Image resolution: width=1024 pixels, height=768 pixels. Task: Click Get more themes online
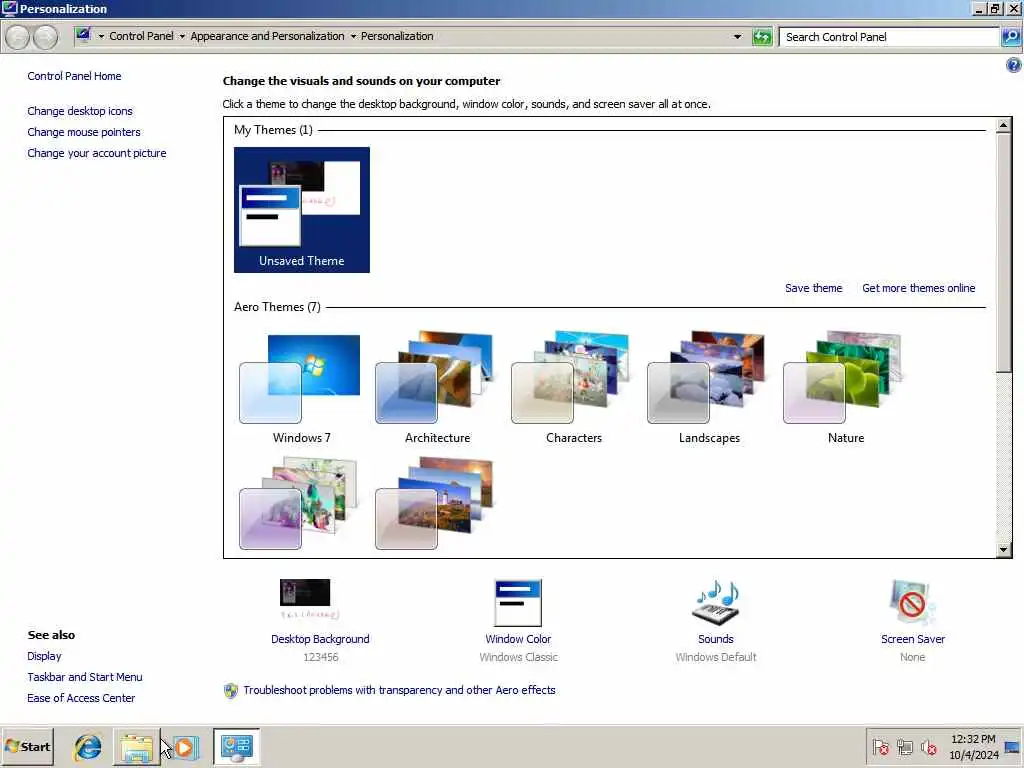coord(918,288)
